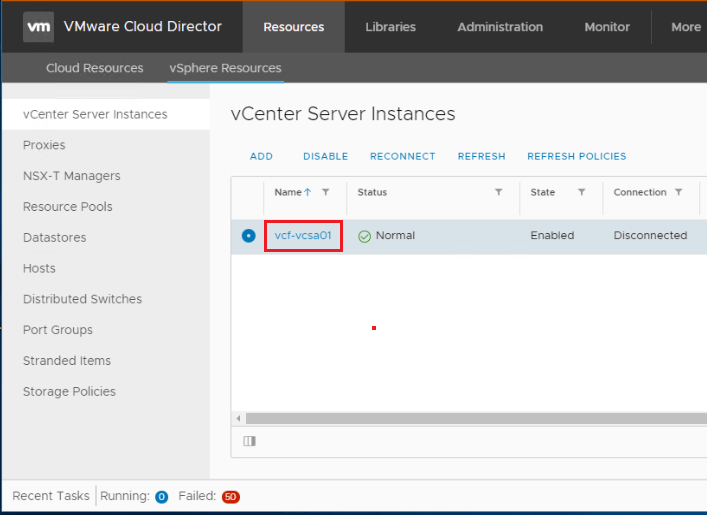Select vCenter Server Instances in sidebar
Screen dimensions: 707x515
[x=106, y=115]
